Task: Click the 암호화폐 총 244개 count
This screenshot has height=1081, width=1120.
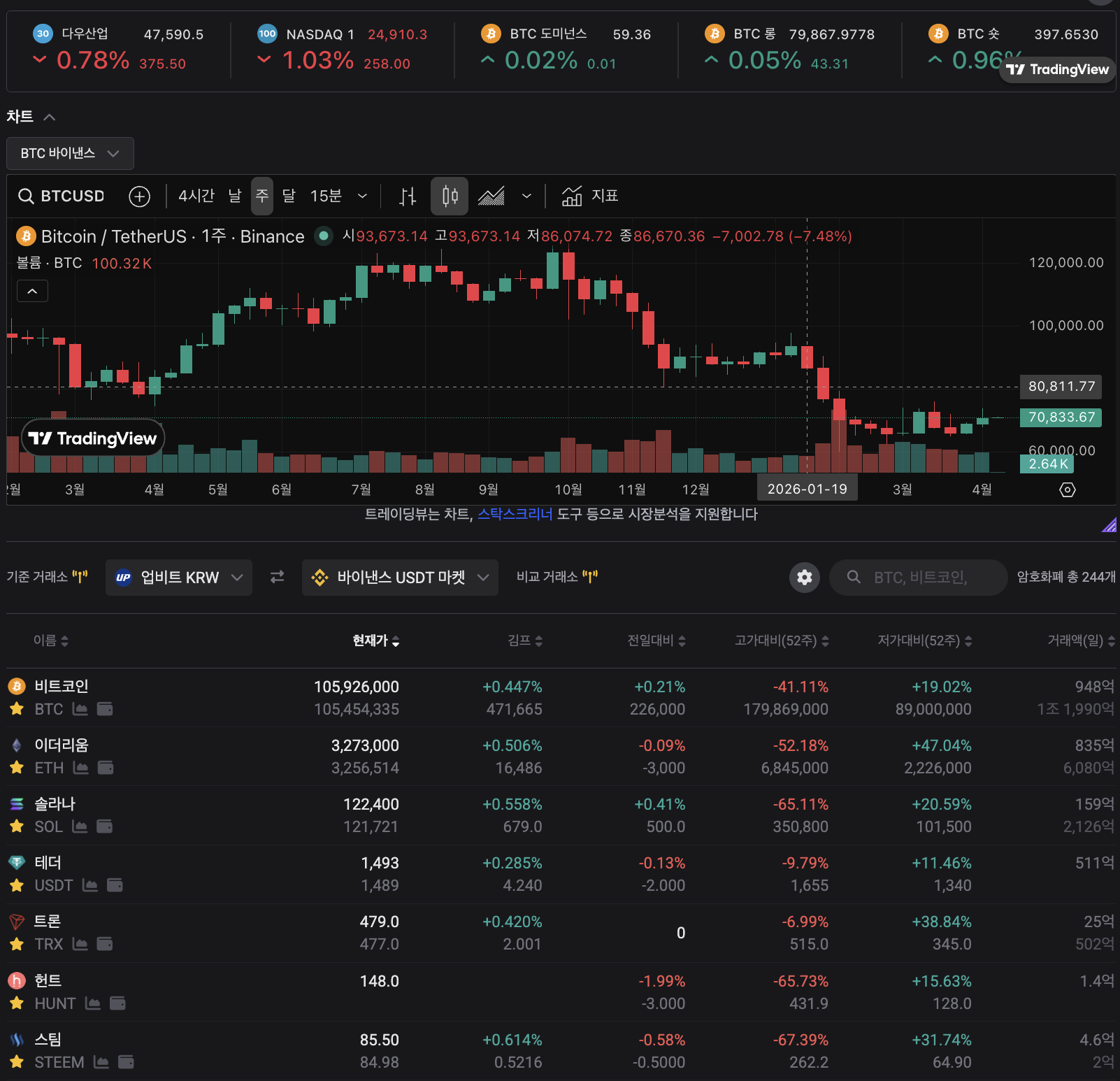Action: (1066, 577)
